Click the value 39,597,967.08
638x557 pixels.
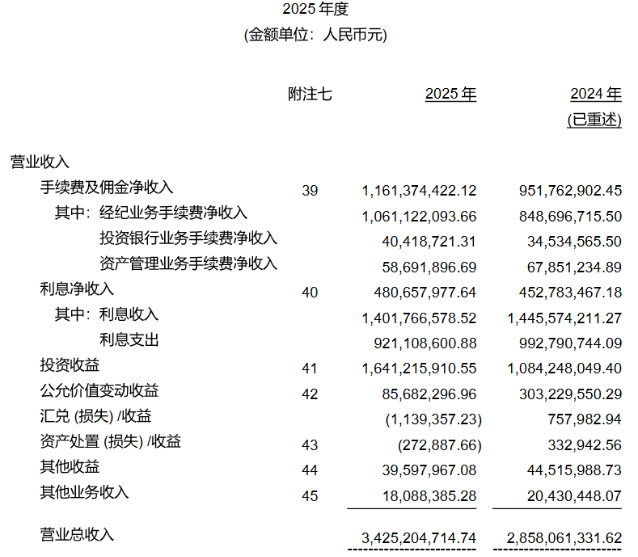tap(429, 470)
